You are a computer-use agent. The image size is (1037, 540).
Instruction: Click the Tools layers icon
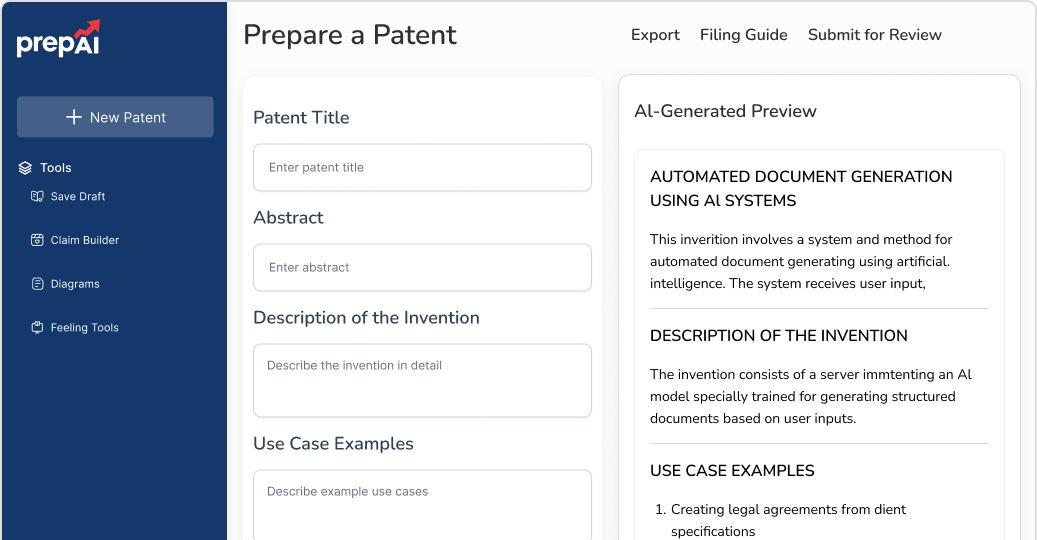pos(26,168)
